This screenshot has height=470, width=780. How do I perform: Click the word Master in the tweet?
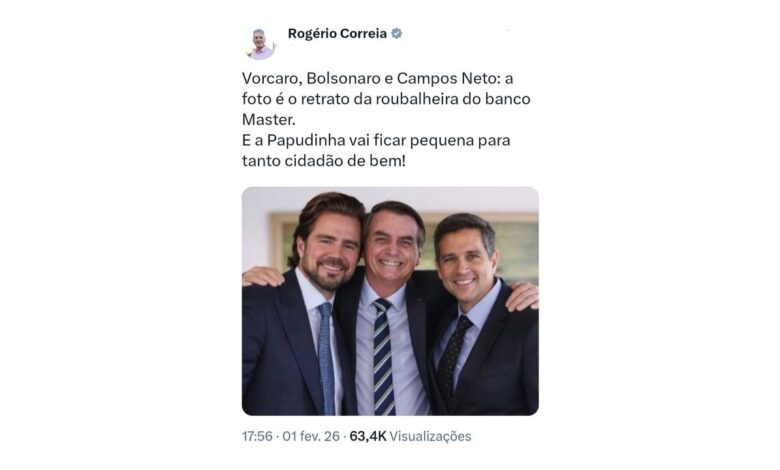click(x=267, y=119)
